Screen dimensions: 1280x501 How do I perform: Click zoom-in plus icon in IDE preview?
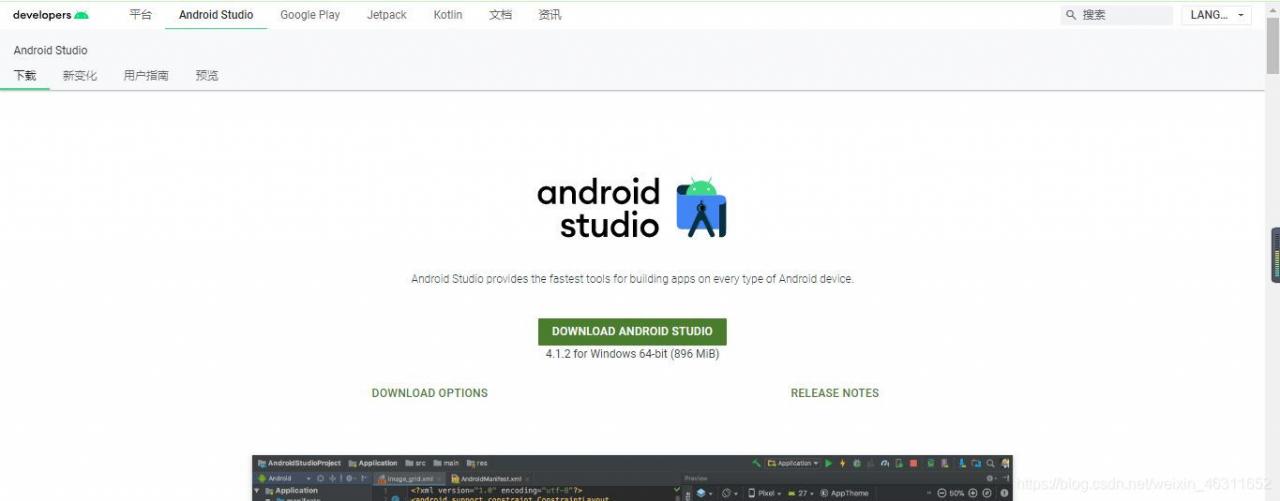point(972,493)
